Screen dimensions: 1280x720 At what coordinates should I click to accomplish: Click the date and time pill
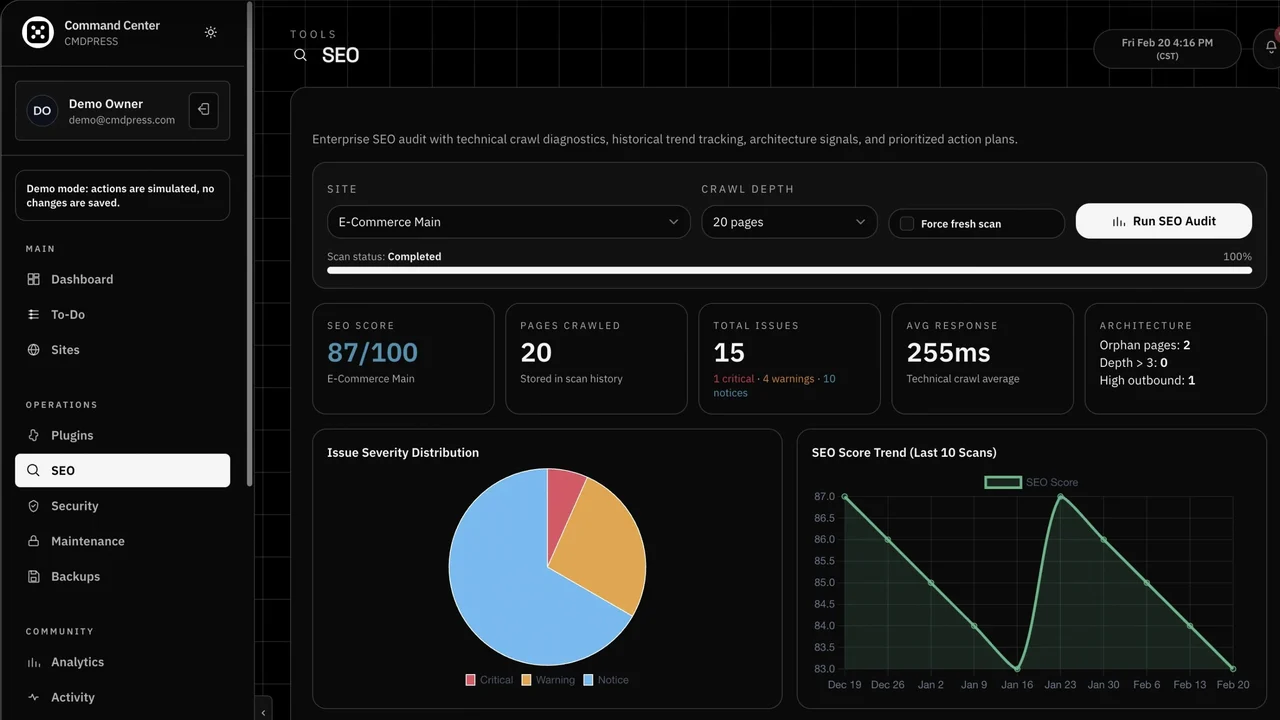point(1167,49)
